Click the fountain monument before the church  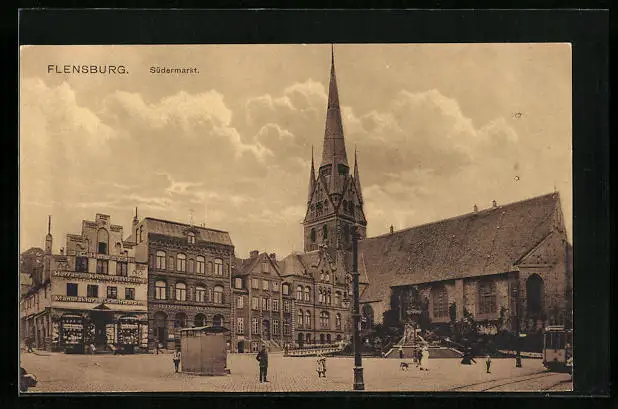[x=412, y=320]
